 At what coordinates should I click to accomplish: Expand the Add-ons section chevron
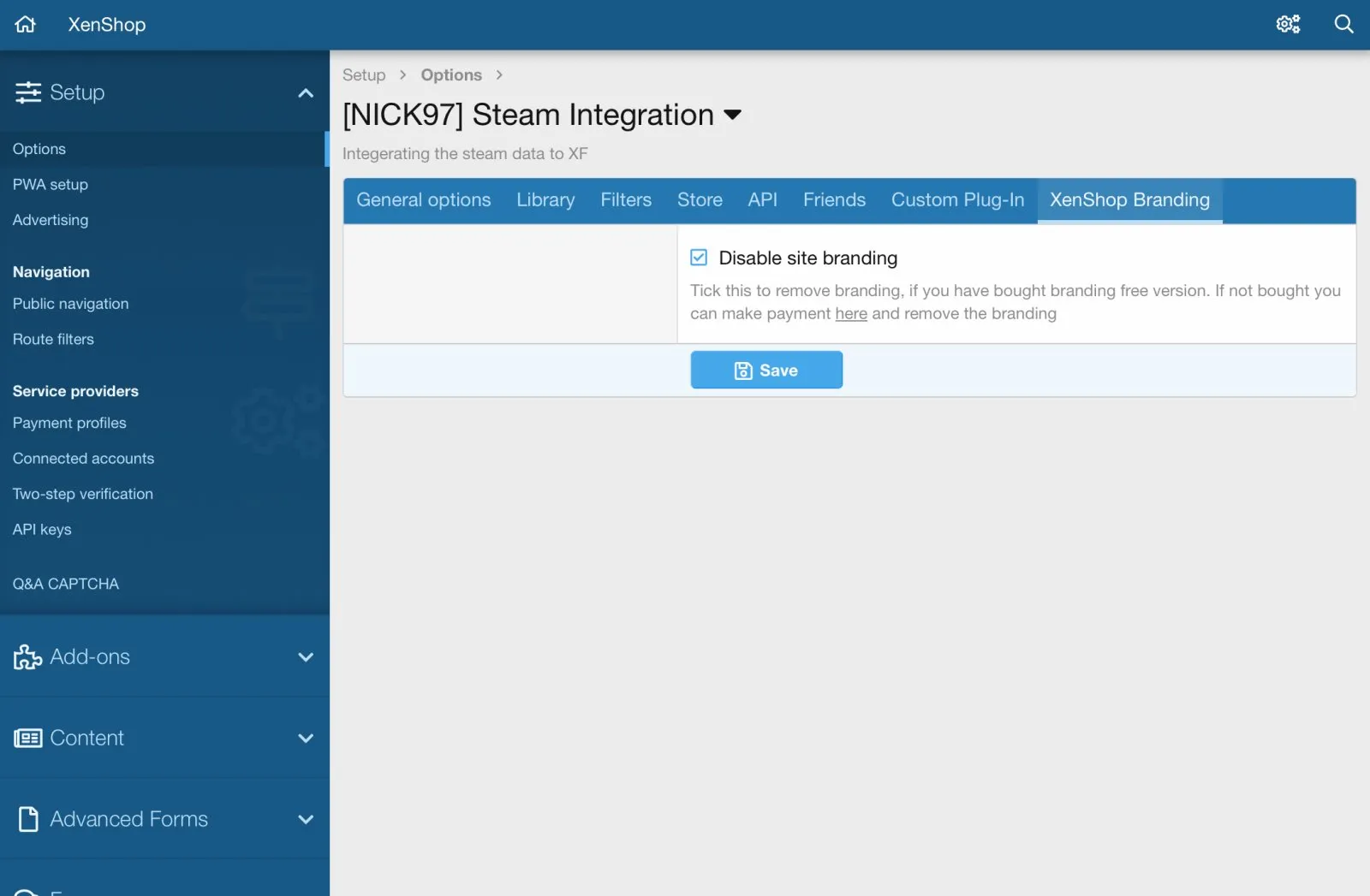point(306,657)
